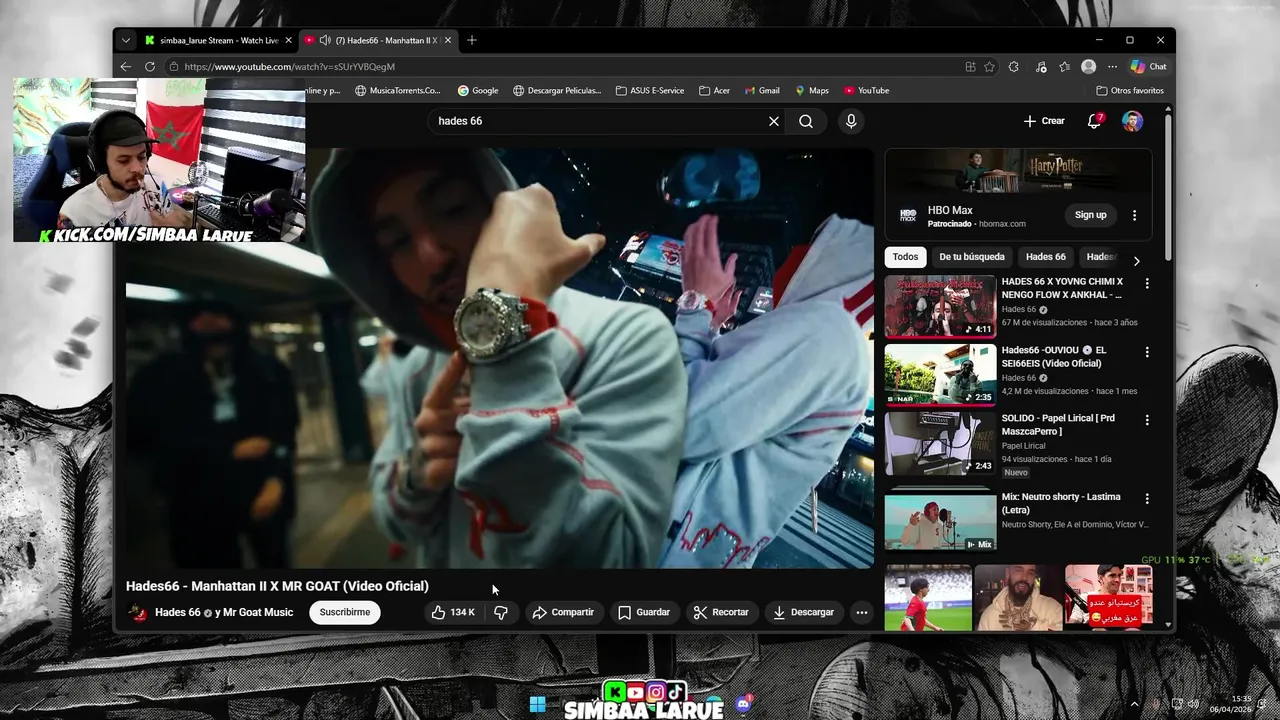Open MusicaTorrents.Co bookmark
The image size is (1280, 720).
pyautogui.click(x=397, y=90)
